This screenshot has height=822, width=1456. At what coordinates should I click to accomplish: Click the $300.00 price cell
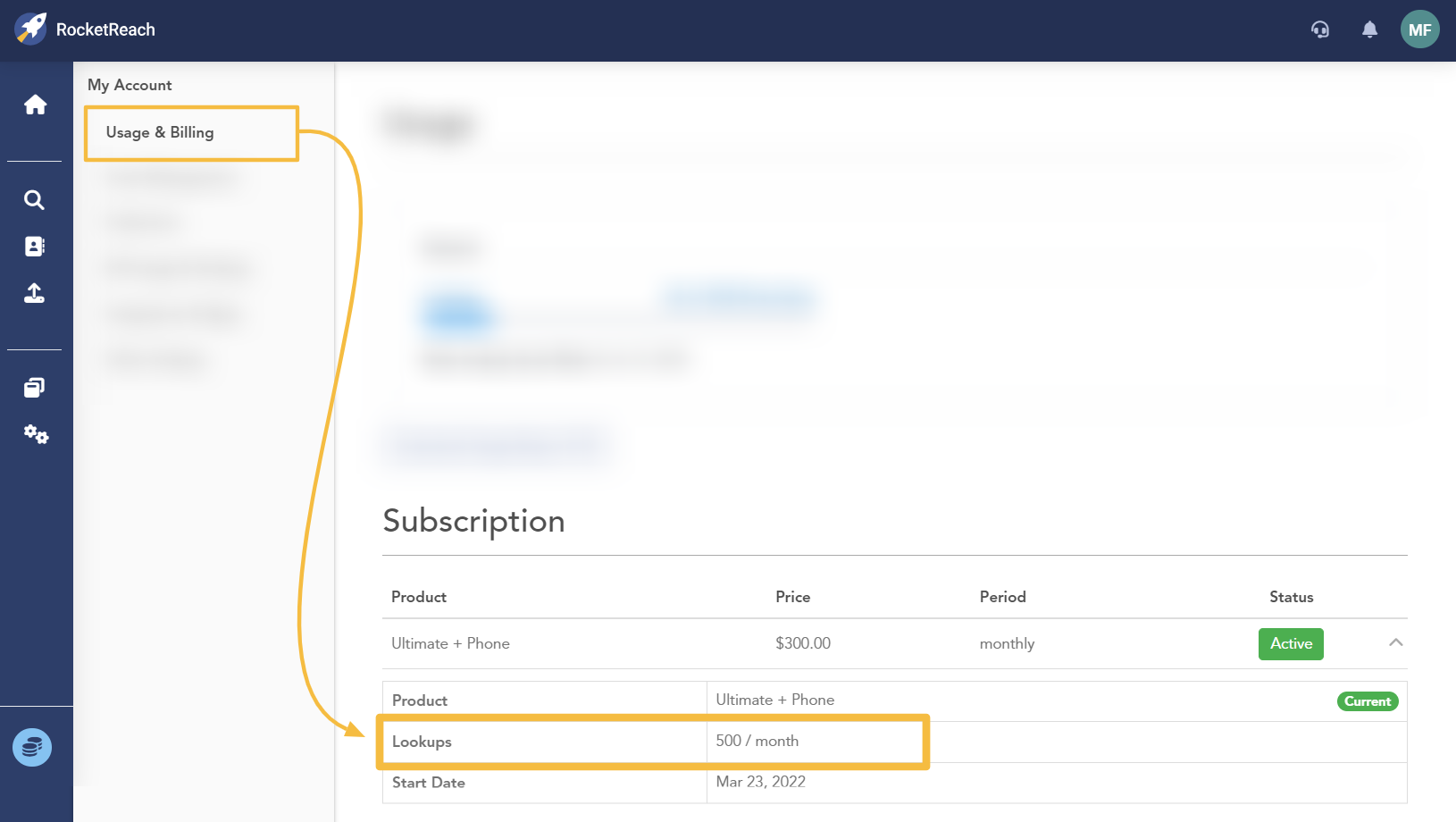[x=803, y=643]
